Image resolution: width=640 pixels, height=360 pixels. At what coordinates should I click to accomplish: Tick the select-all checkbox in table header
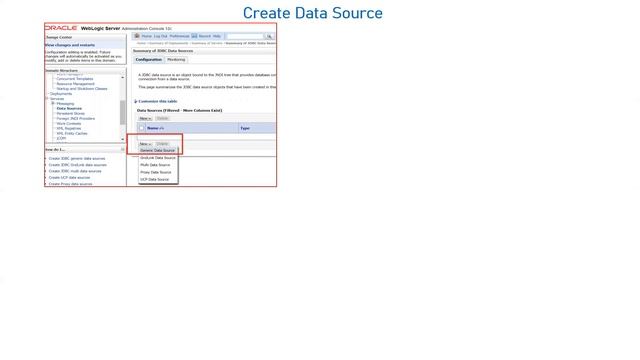[142, 128]
